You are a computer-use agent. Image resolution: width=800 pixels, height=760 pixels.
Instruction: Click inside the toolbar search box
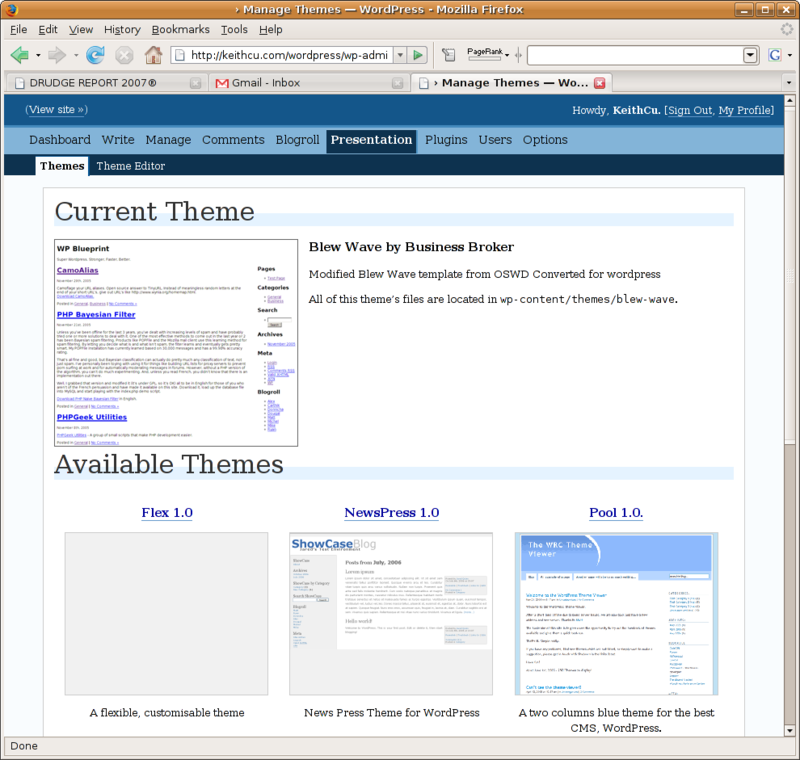[635, 55]
